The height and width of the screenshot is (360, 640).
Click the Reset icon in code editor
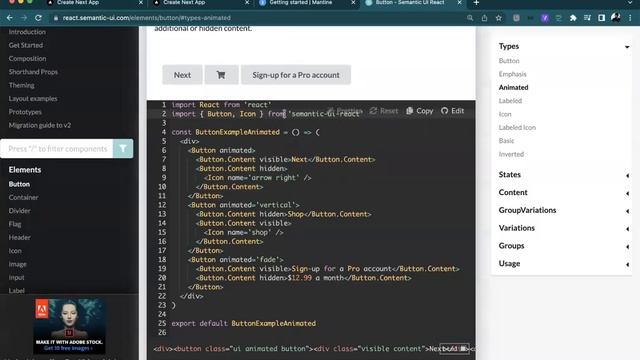tap(384, 111)
